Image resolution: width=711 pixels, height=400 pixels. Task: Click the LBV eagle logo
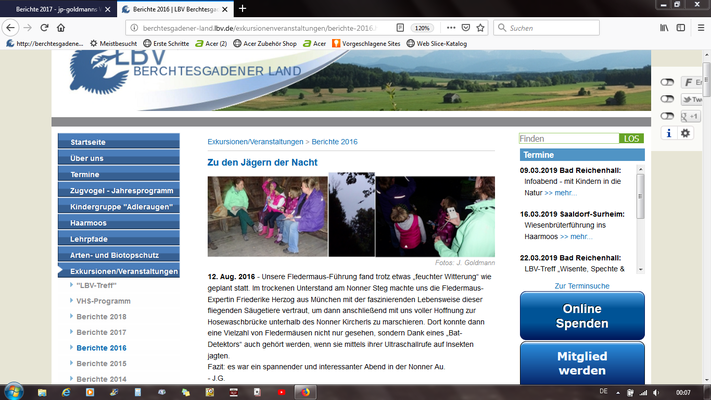point(99,72)
